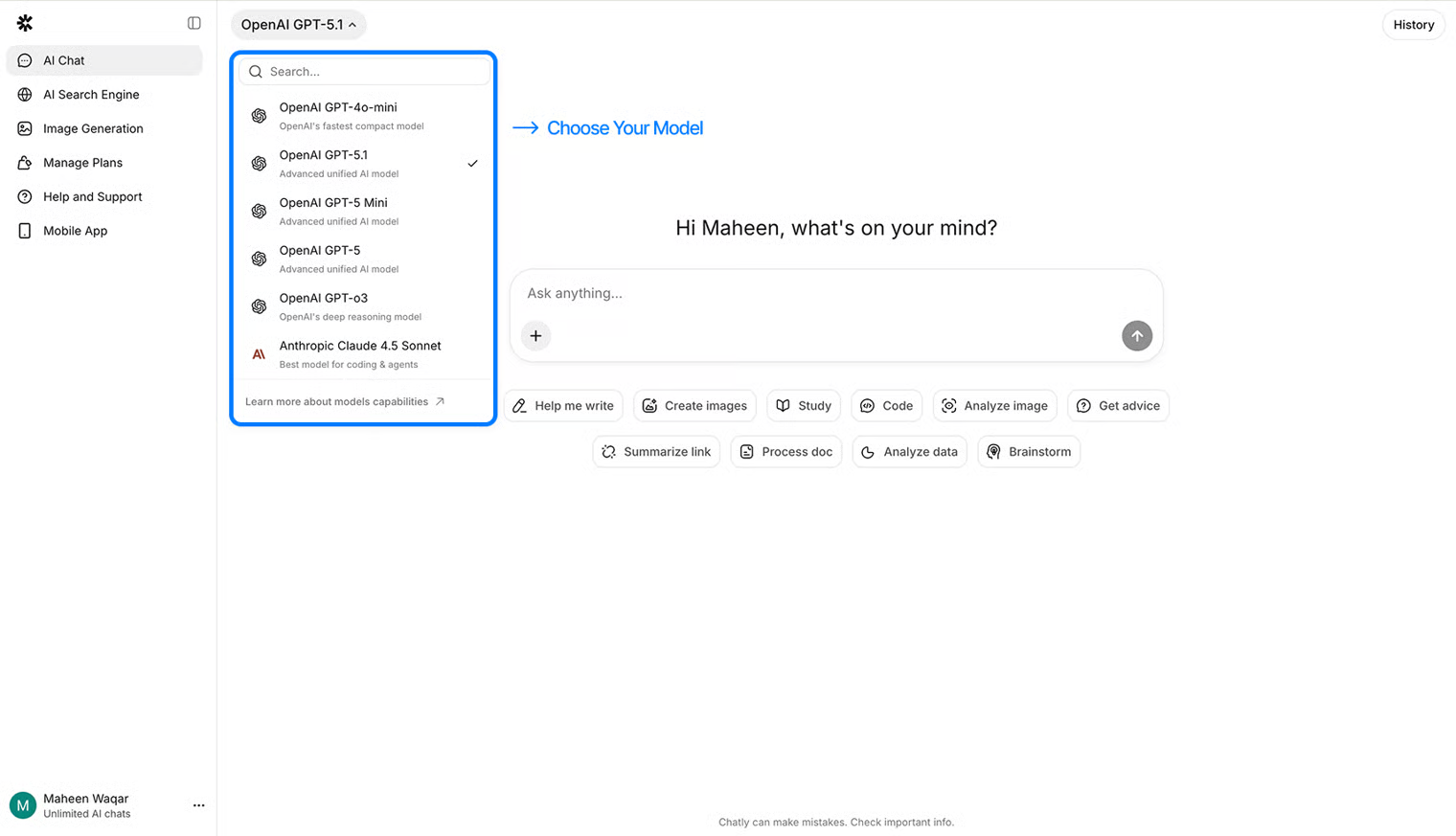Collapse the OpenAI GPT-5.1 model dropdown
1456x836 pixels.
[x=299, y=25]
